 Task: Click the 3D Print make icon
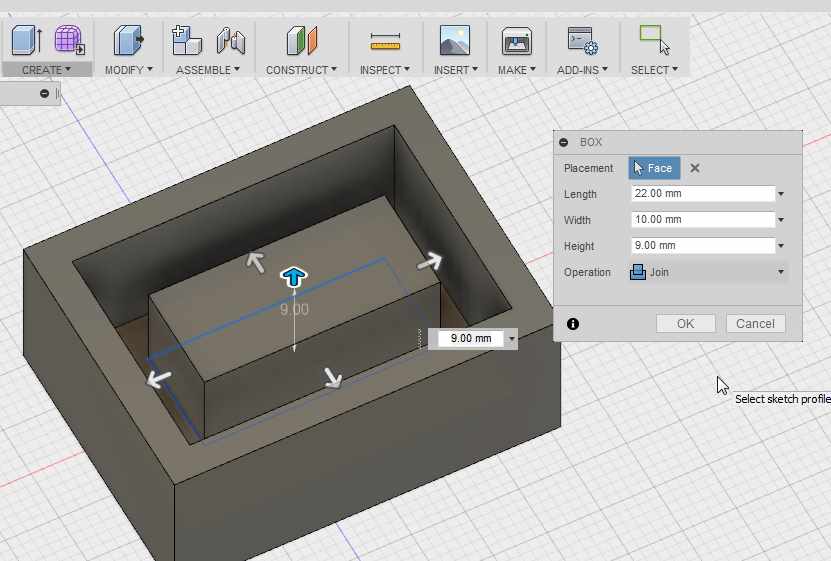[517, 41]
